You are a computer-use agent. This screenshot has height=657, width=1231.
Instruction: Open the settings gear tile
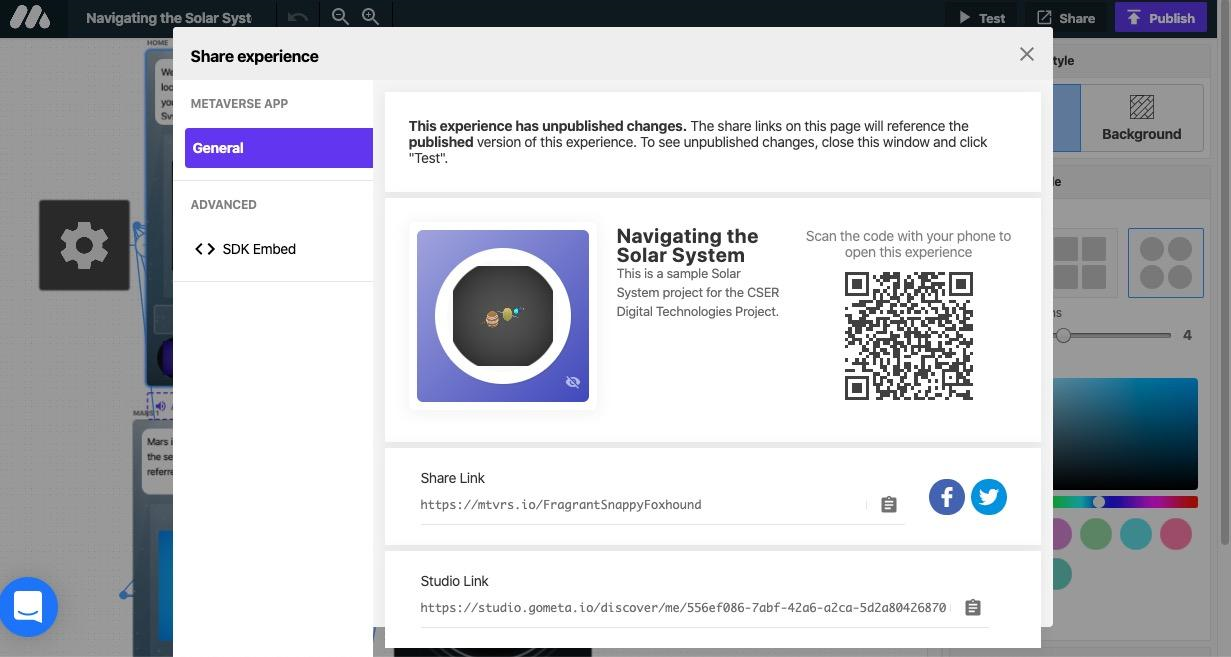point(84,245)
